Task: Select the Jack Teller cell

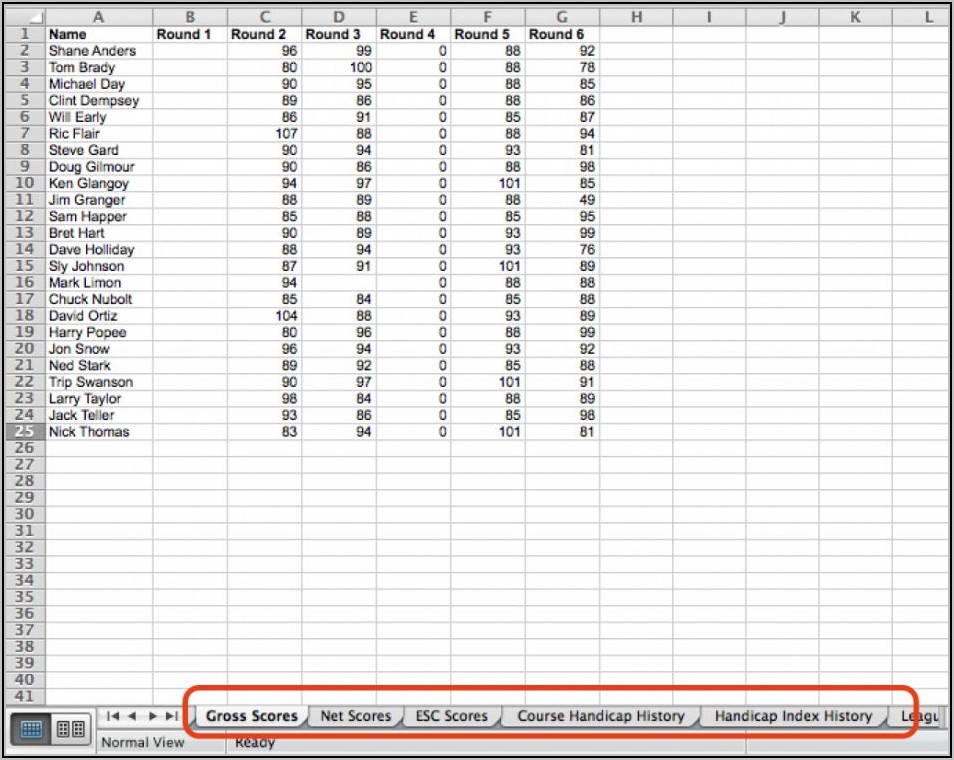Action: pyautogui.click(x=99, y=415)
